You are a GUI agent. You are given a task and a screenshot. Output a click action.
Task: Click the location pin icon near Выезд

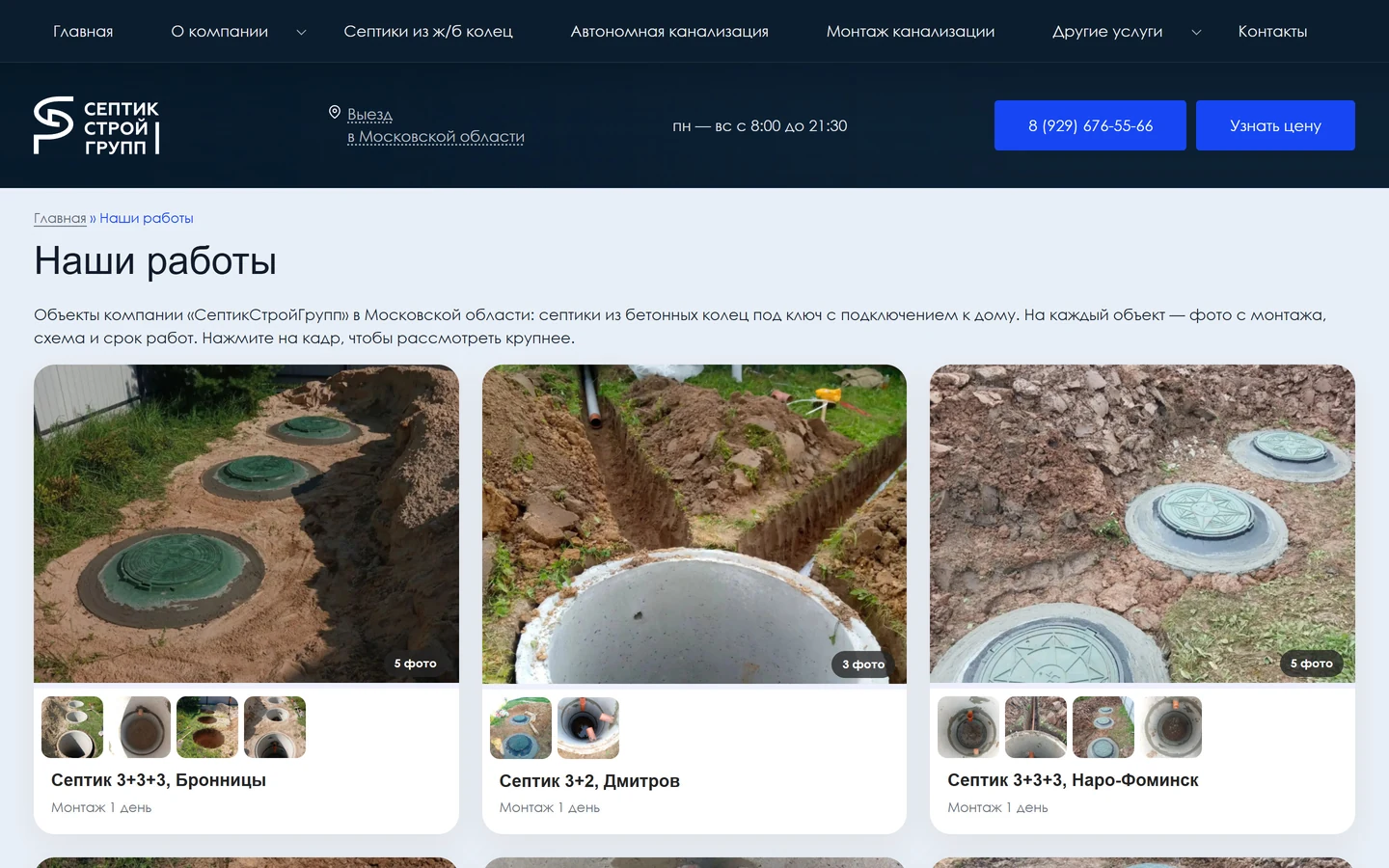tap(335, 113)
